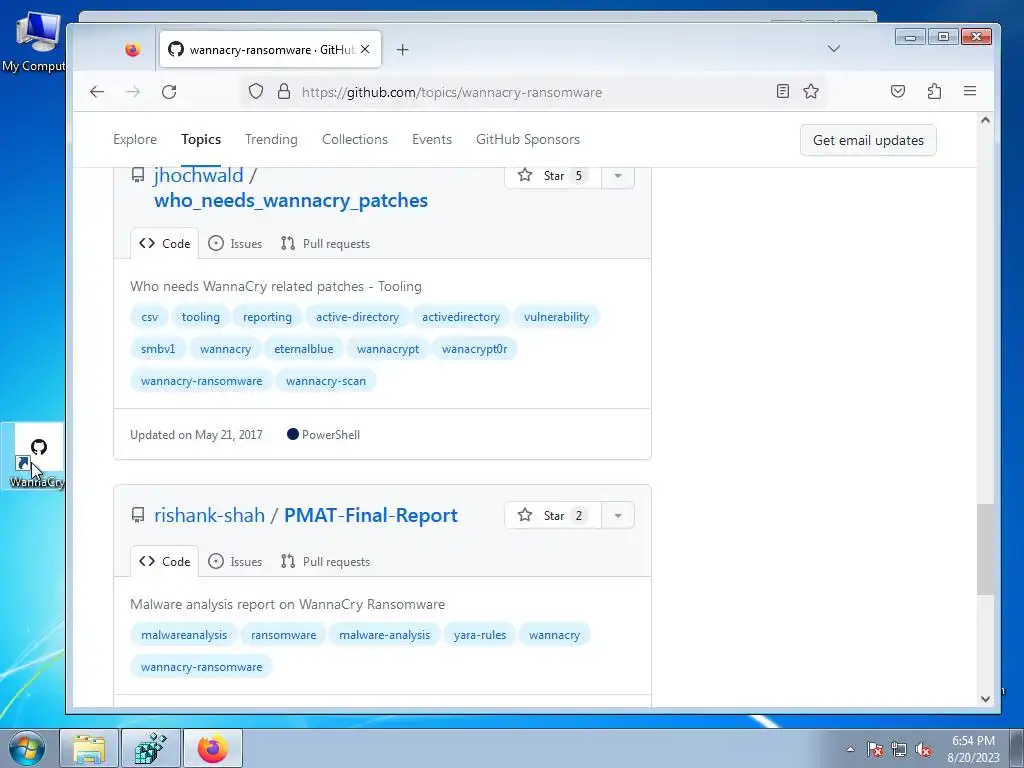This screenshot has height=768, width=1024.
Task: Go back to the previous page
Action: 97,92
